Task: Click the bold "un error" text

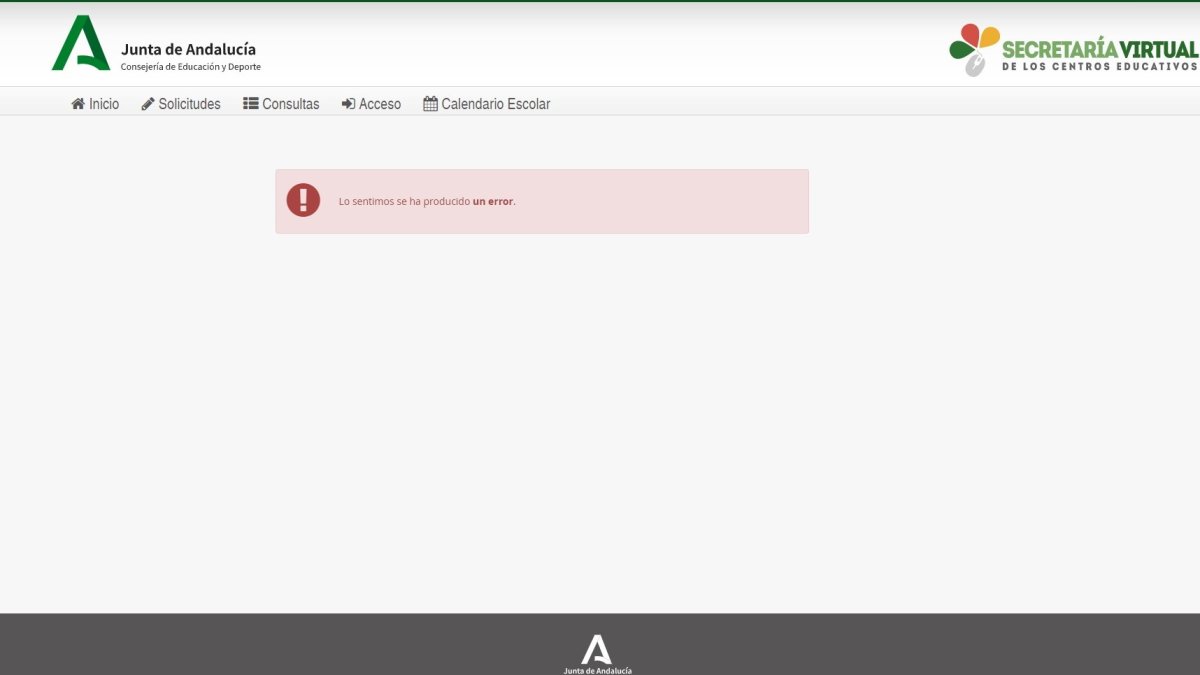Action: [492, 200]
